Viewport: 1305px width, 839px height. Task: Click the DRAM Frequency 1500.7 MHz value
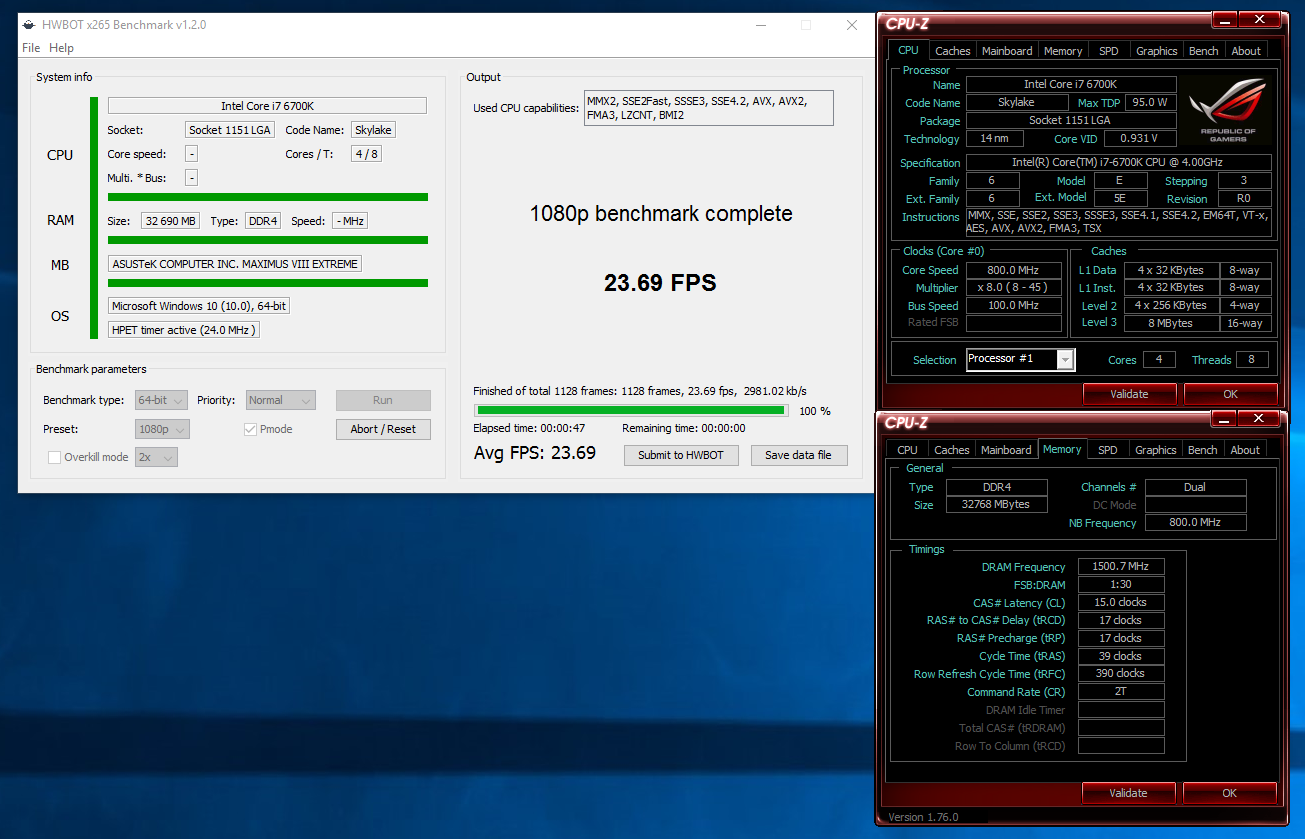[1121, 567]
